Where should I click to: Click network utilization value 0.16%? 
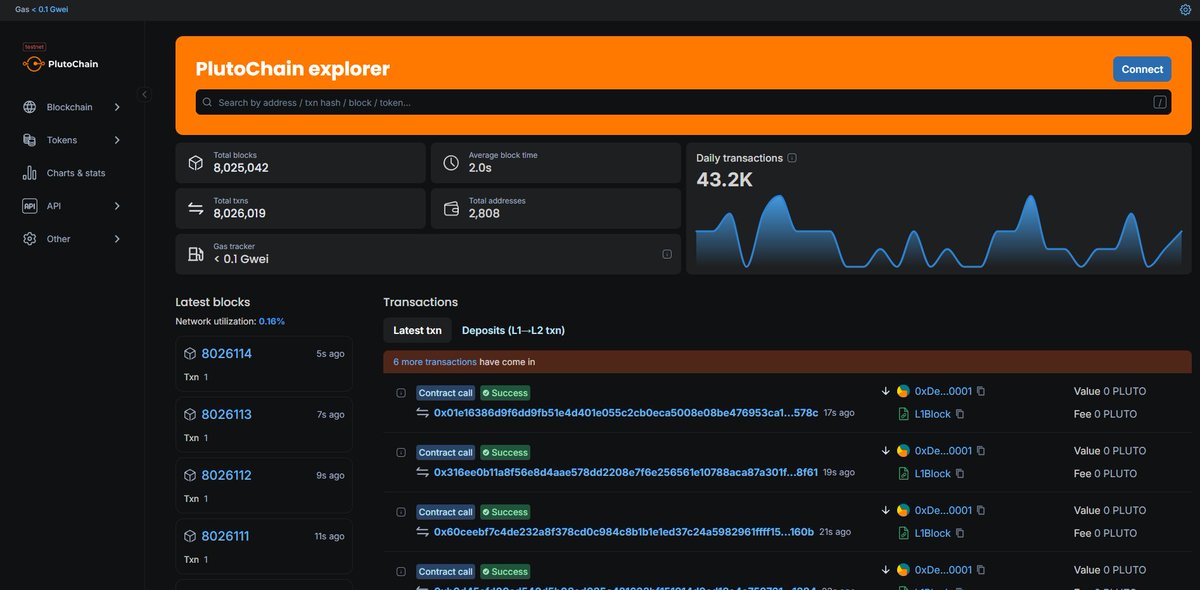(272, 321)
